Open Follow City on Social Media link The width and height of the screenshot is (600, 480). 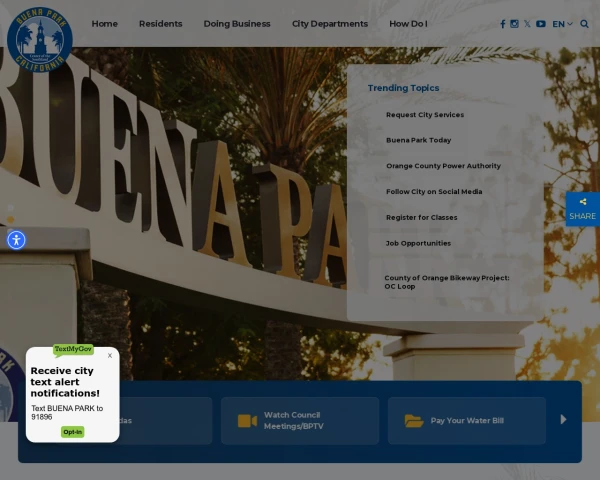tap(434, 191)
